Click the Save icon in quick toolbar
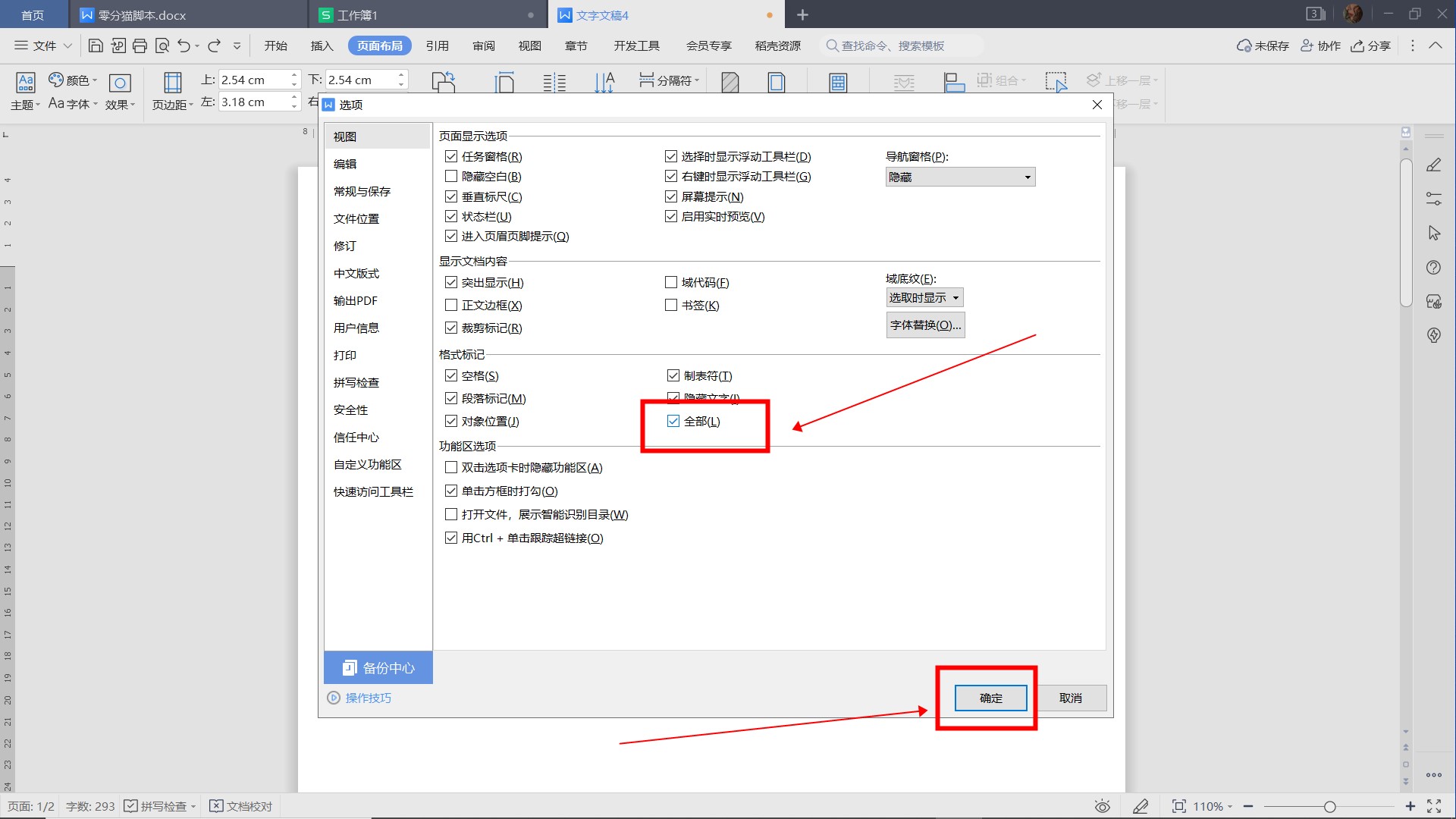 pyautogui.click(x=96, y=45)
